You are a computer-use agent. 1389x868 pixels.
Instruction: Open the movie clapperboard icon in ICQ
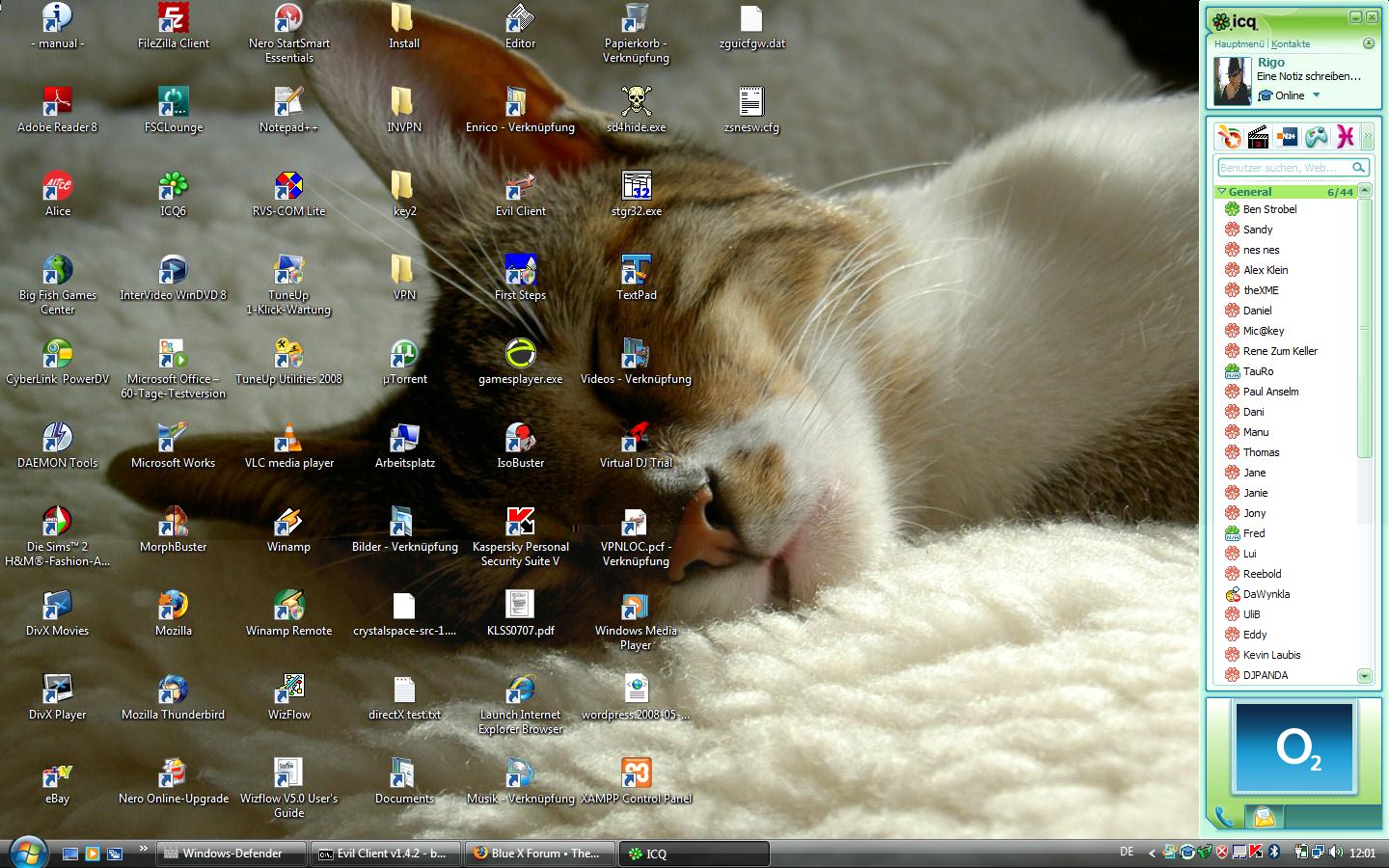1258,137
